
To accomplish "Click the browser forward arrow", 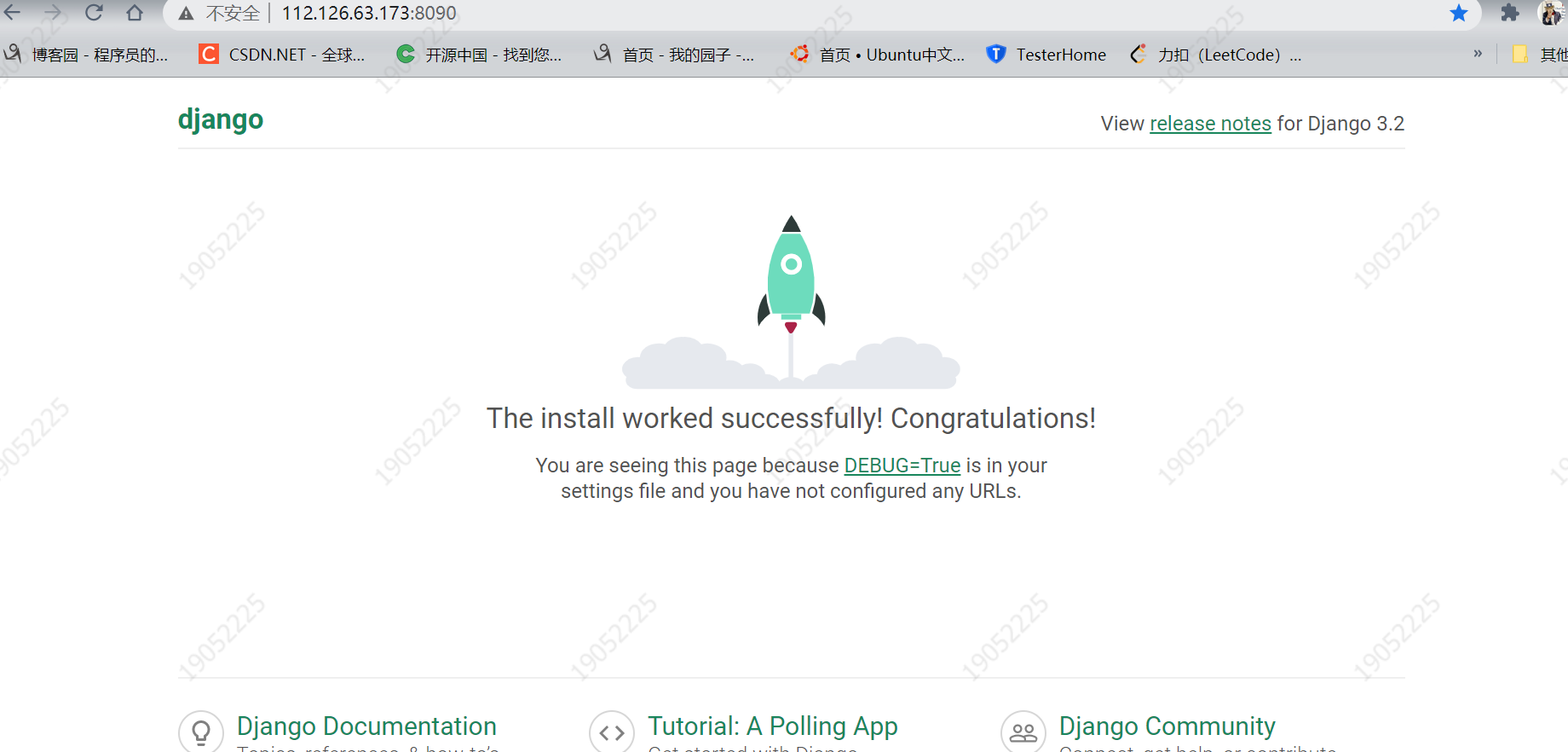I will (x=53, y=13).
